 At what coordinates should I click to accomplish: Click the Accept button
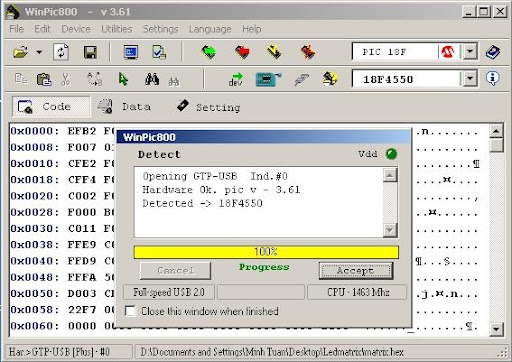click(356, 271)
